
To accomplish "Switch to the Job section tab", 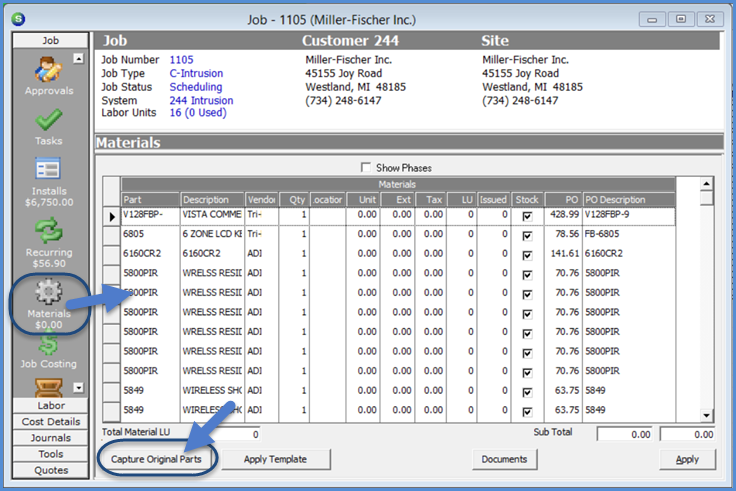I will coord(51,40).
